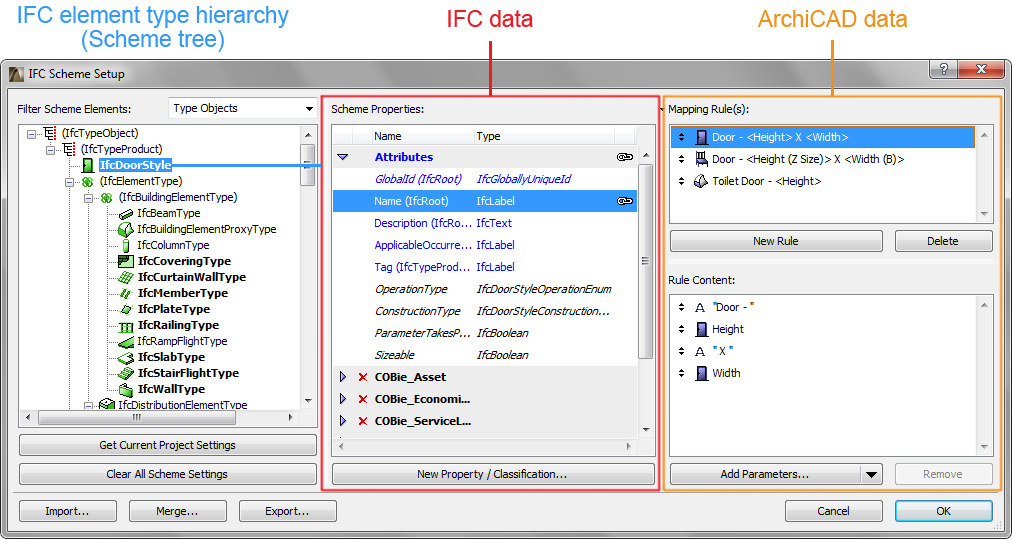1012x539 pixels.
Task: Click chair icon of 'Door - <Height (Z Size)>' rule
Action: point(702,159)
